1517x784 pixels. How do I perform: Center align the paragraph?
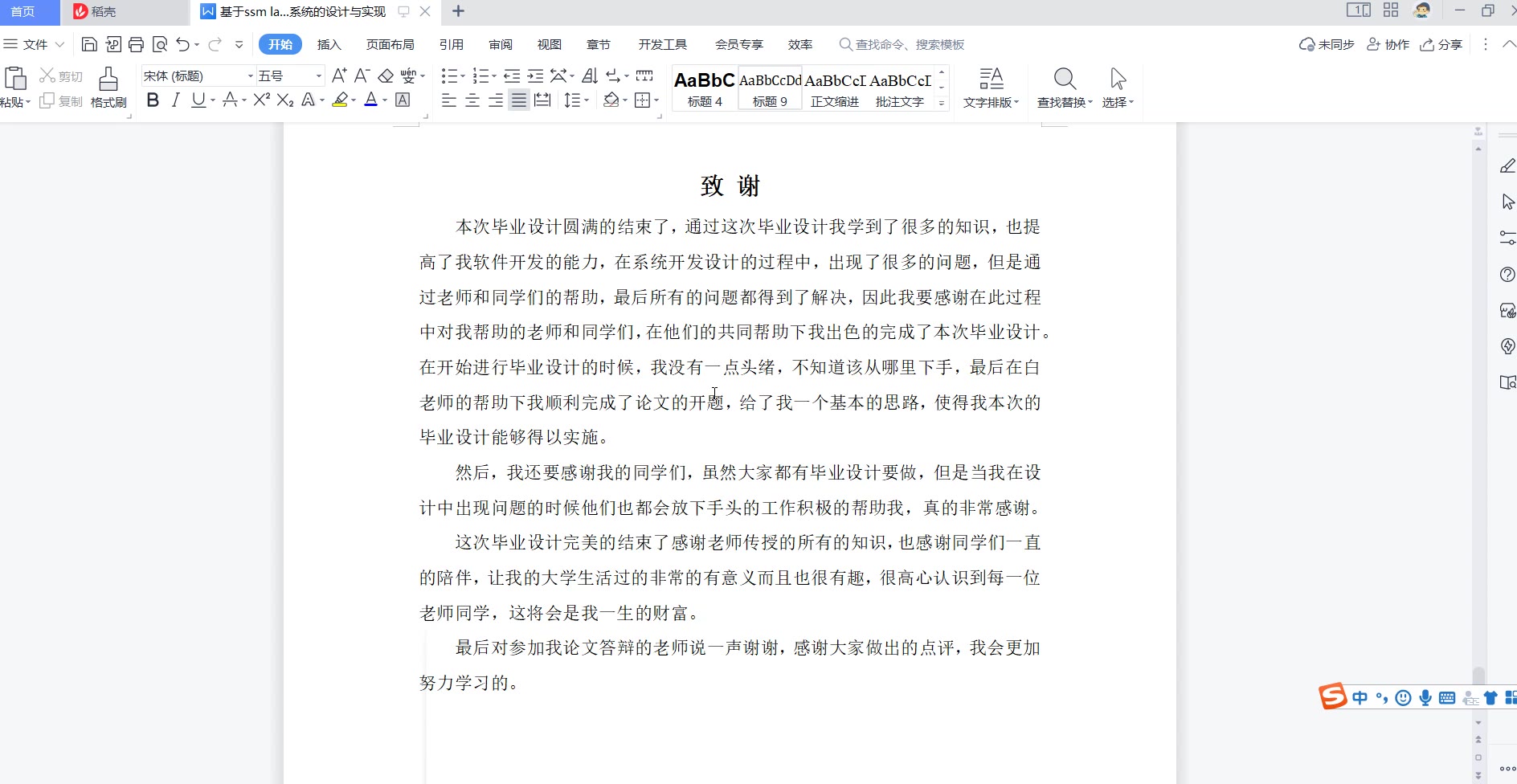(472, 100)
